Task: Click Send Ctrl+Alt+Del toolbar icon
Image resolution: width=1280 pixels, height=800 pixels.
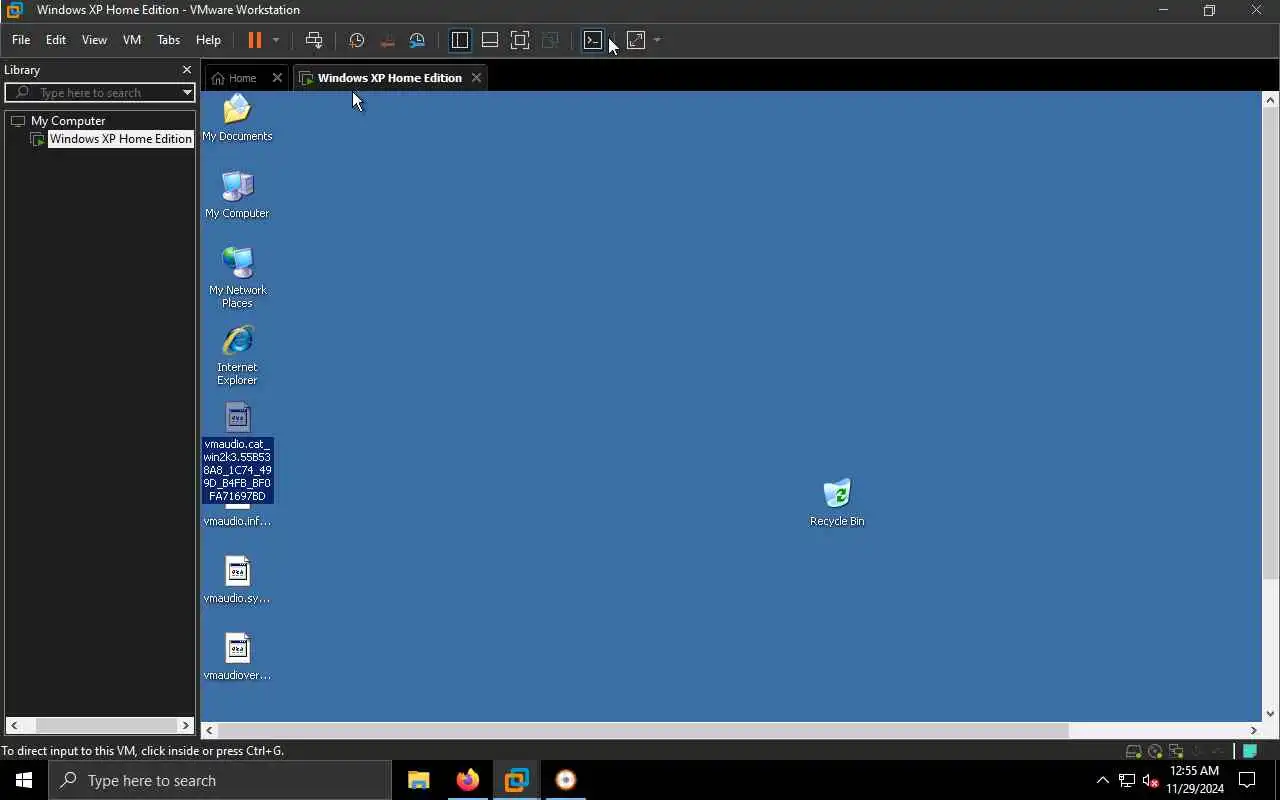Action: (314, 40)
